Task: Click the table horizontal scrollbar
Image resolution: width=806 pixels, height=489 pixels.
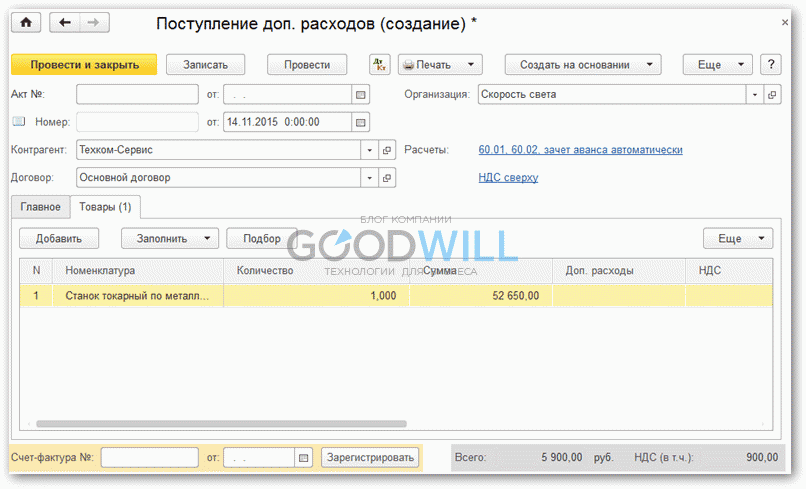Action: tap(220, 424)
